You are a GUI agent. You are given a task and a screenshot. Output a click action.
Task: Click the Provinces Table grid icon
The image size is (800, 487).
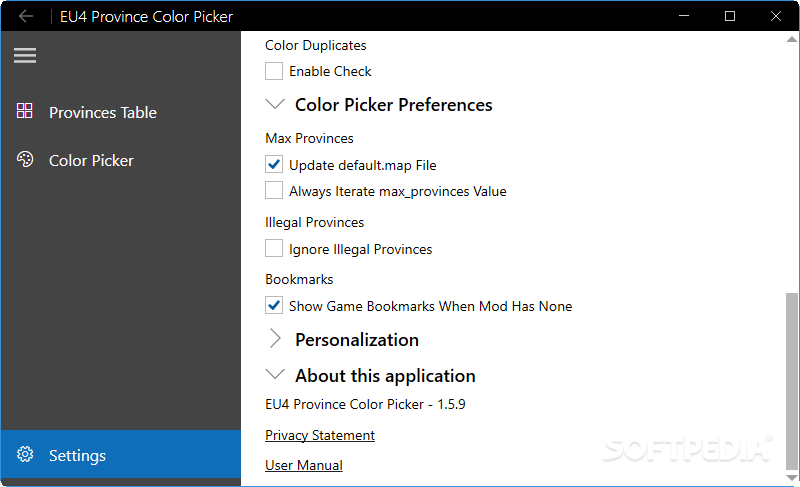[24, 111]
